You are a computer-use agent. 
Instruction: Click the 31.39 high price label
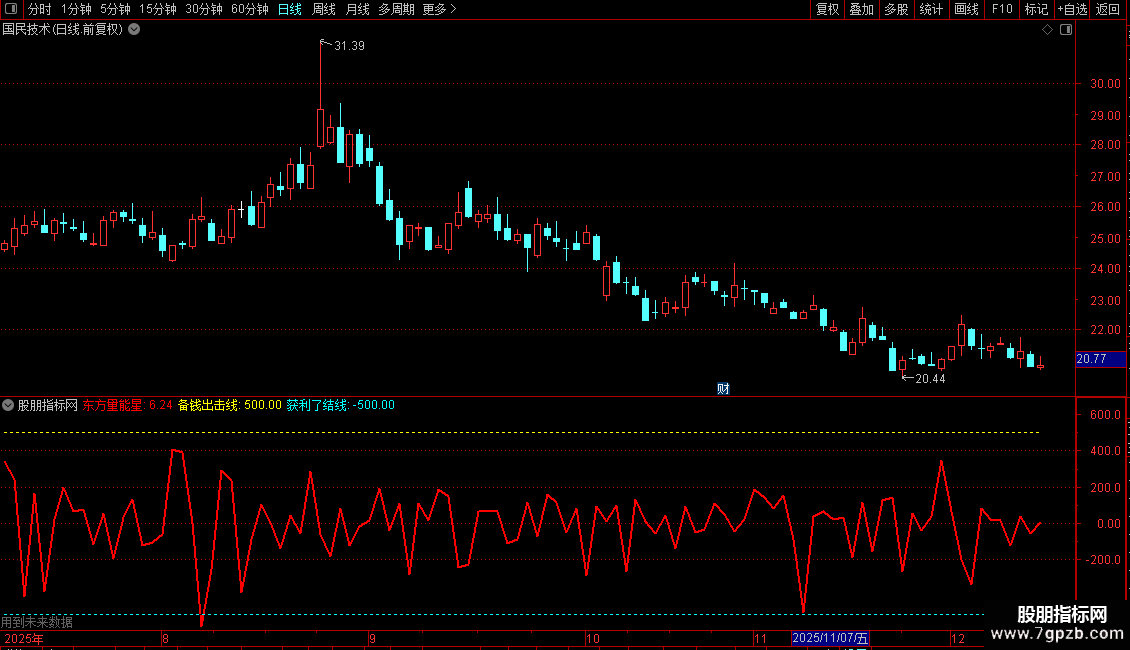(350, 46)
